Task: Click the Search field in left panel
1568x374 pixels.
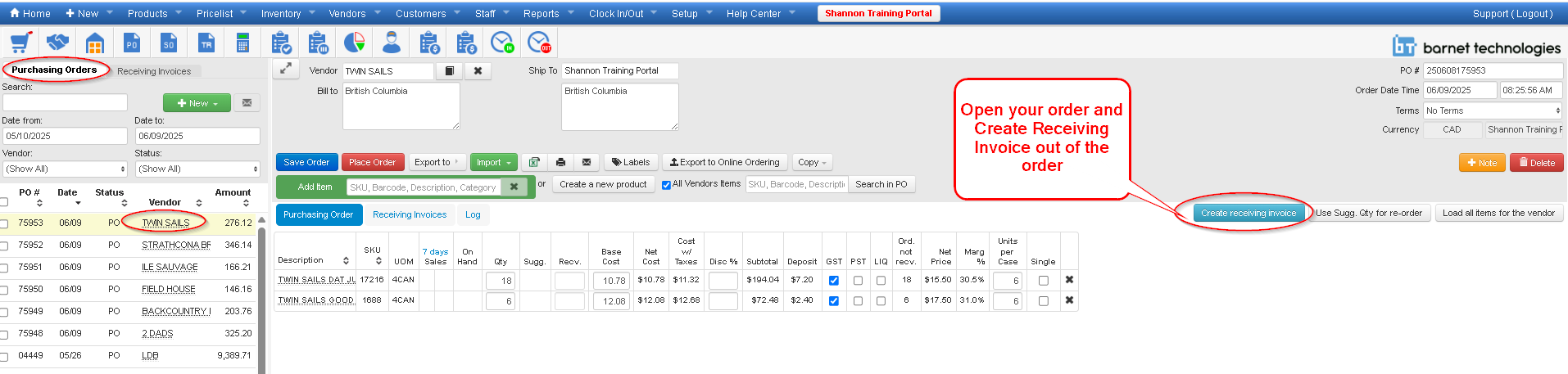Action: pyautogui.click(x=65, y=102)
